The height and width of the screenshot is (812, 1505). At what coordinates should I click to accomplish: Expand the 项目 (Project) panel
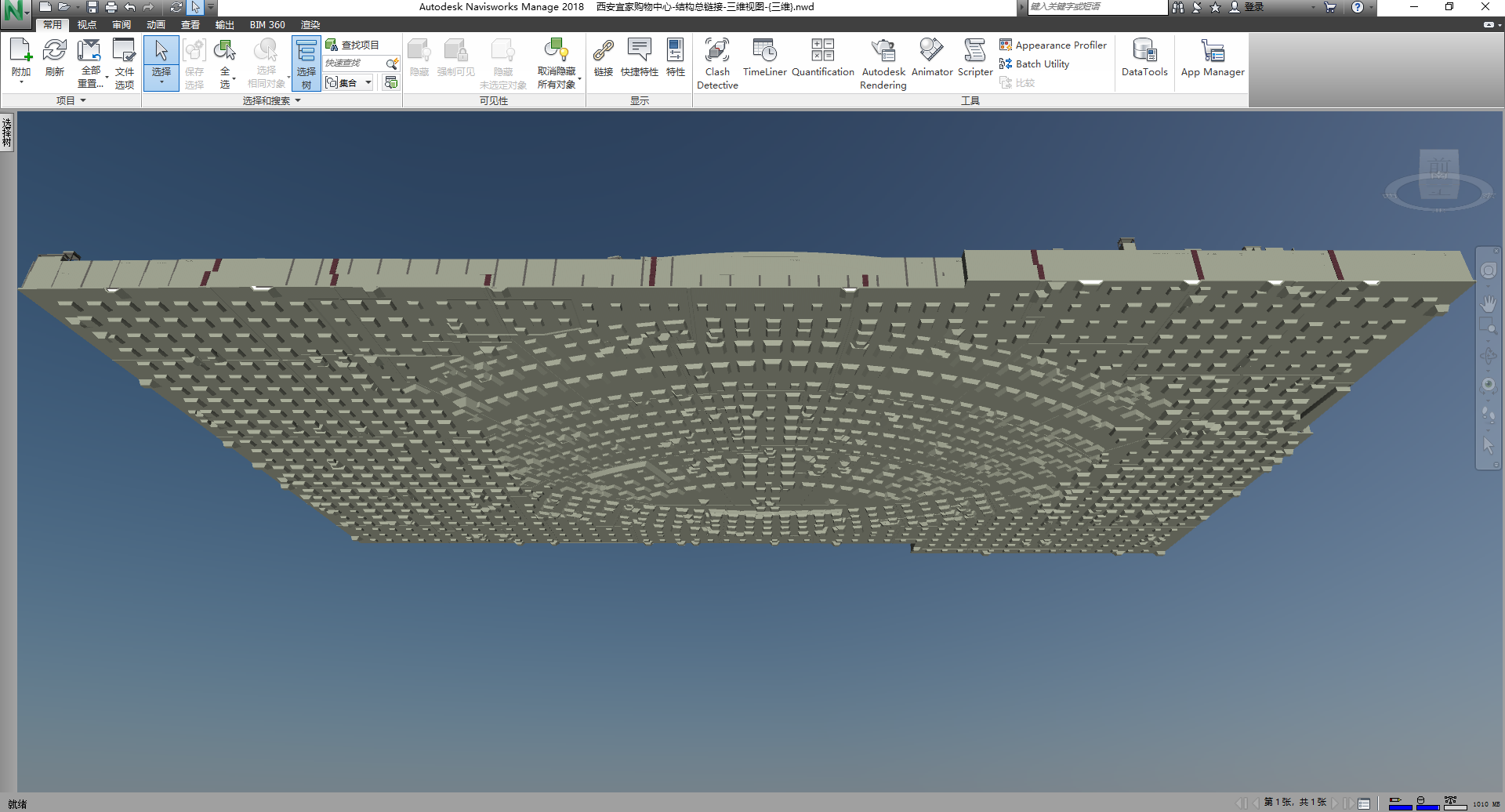pos(71,100)
